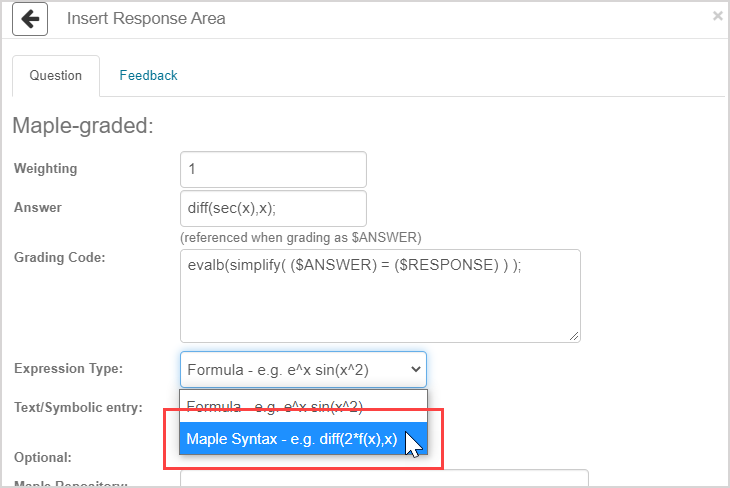The width and height of the screenshot is (730, 488).
Task: Focus the Weighting input field
Action: click(x=273, y=169)
